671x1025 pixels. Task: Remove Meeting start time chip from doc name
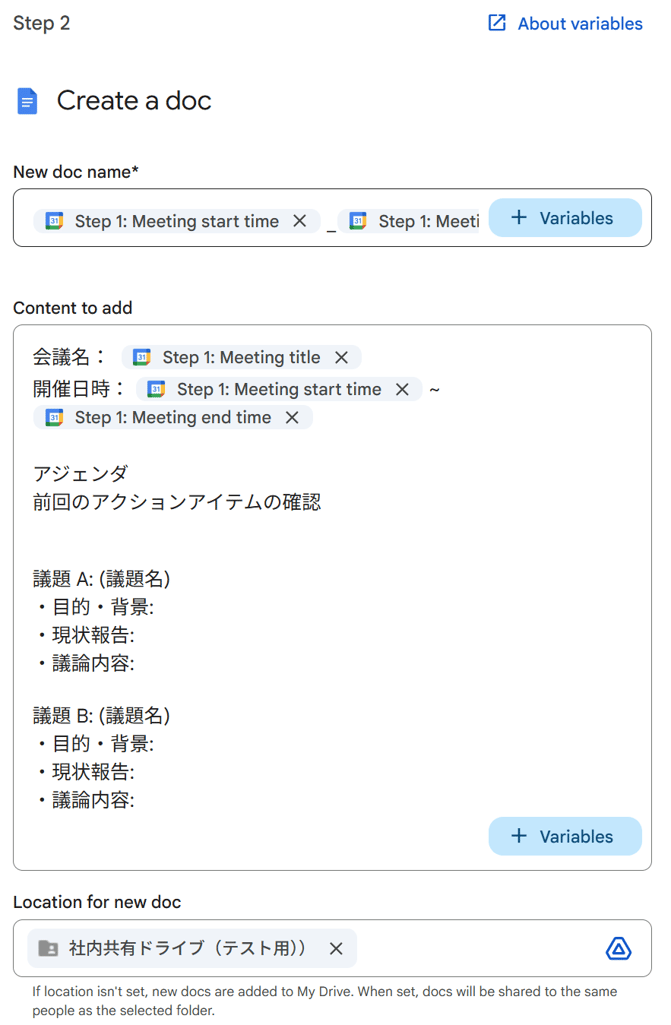299,221
